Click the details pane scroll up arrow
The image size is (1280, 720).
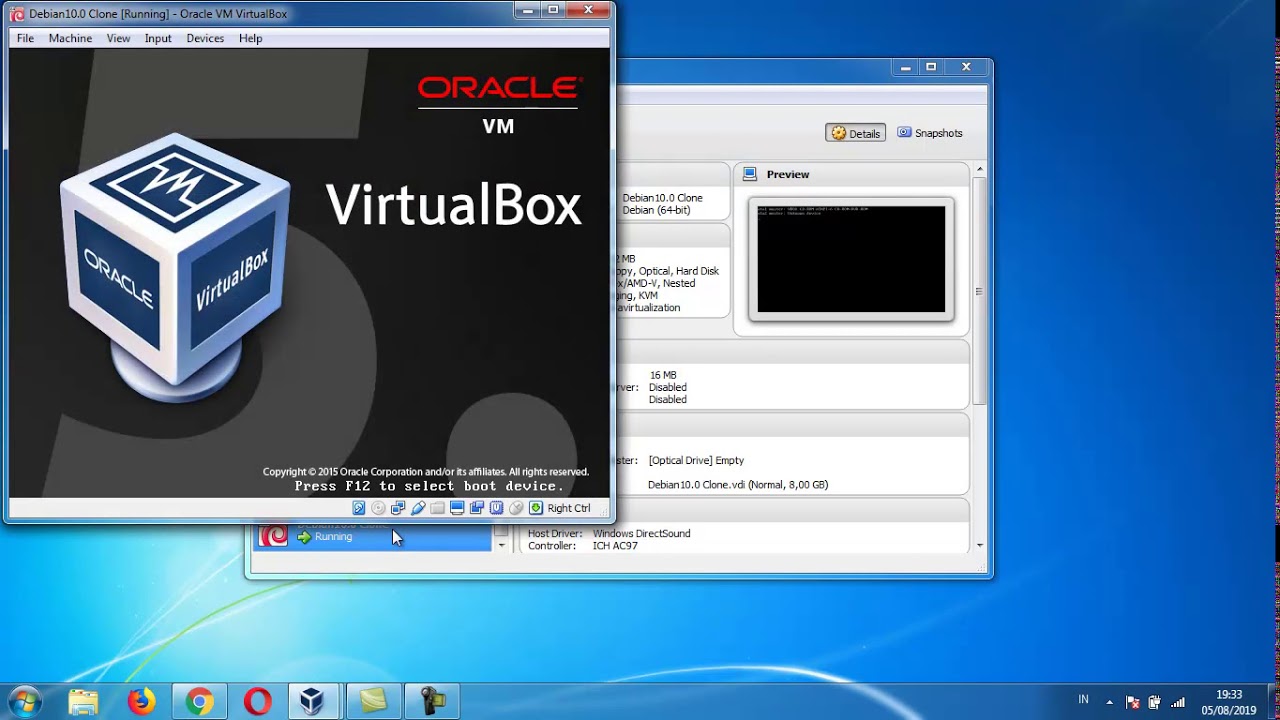(x=979, y=169)
